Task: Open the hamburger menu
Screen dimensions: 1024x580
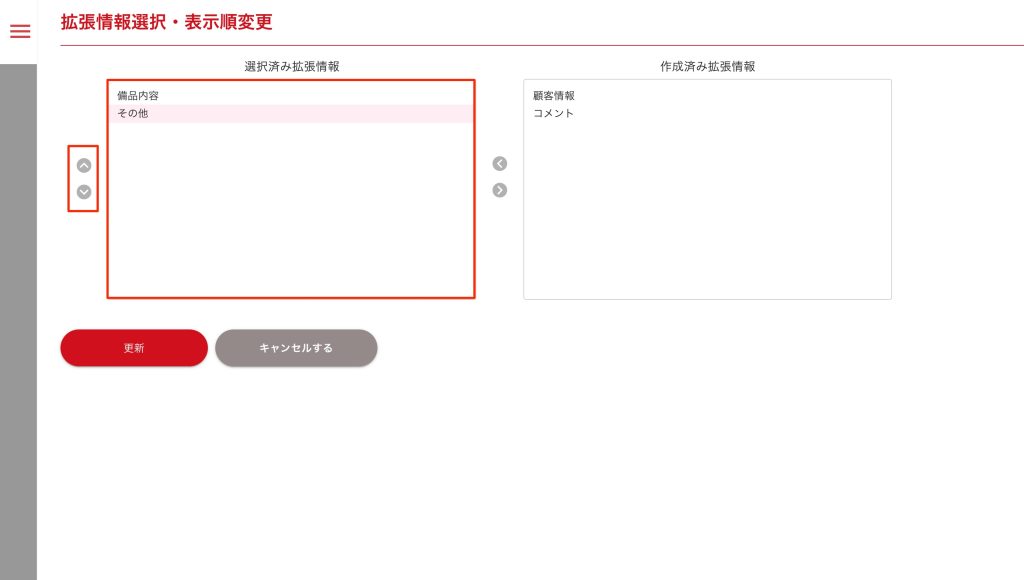Action: (x=20, y=32)
